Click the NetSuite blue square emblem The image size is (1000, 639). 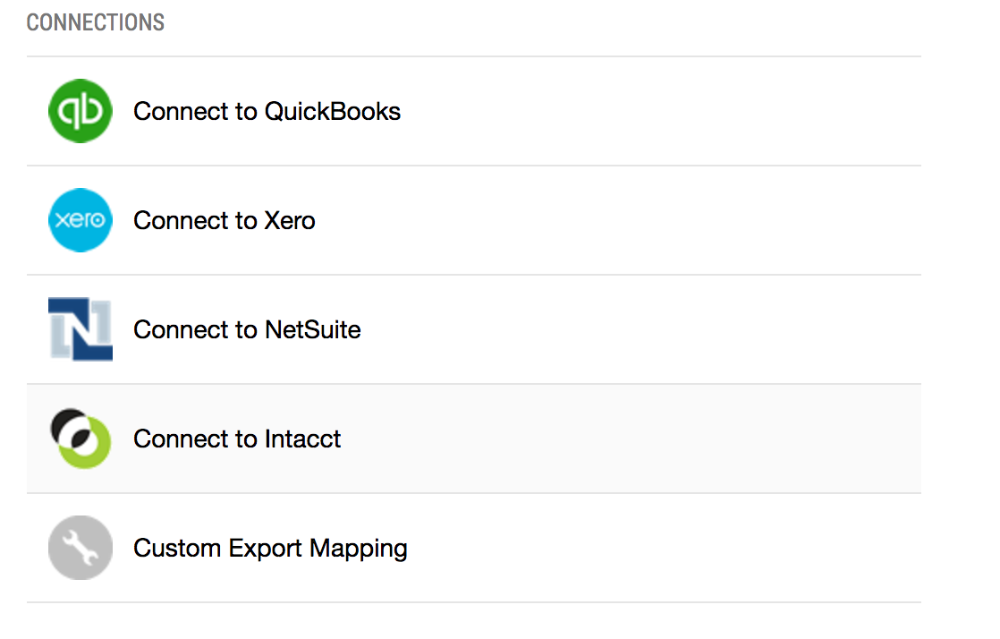point(80,329)
